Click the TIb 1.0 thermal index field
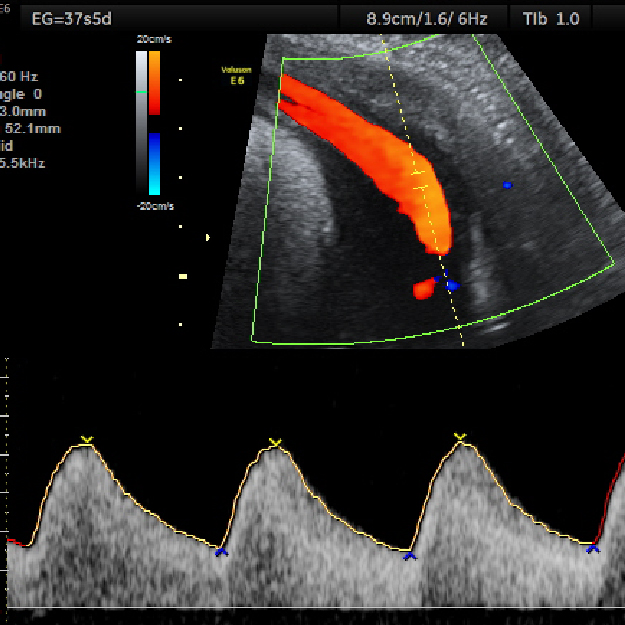625x625 pixels. pos(550,17)
